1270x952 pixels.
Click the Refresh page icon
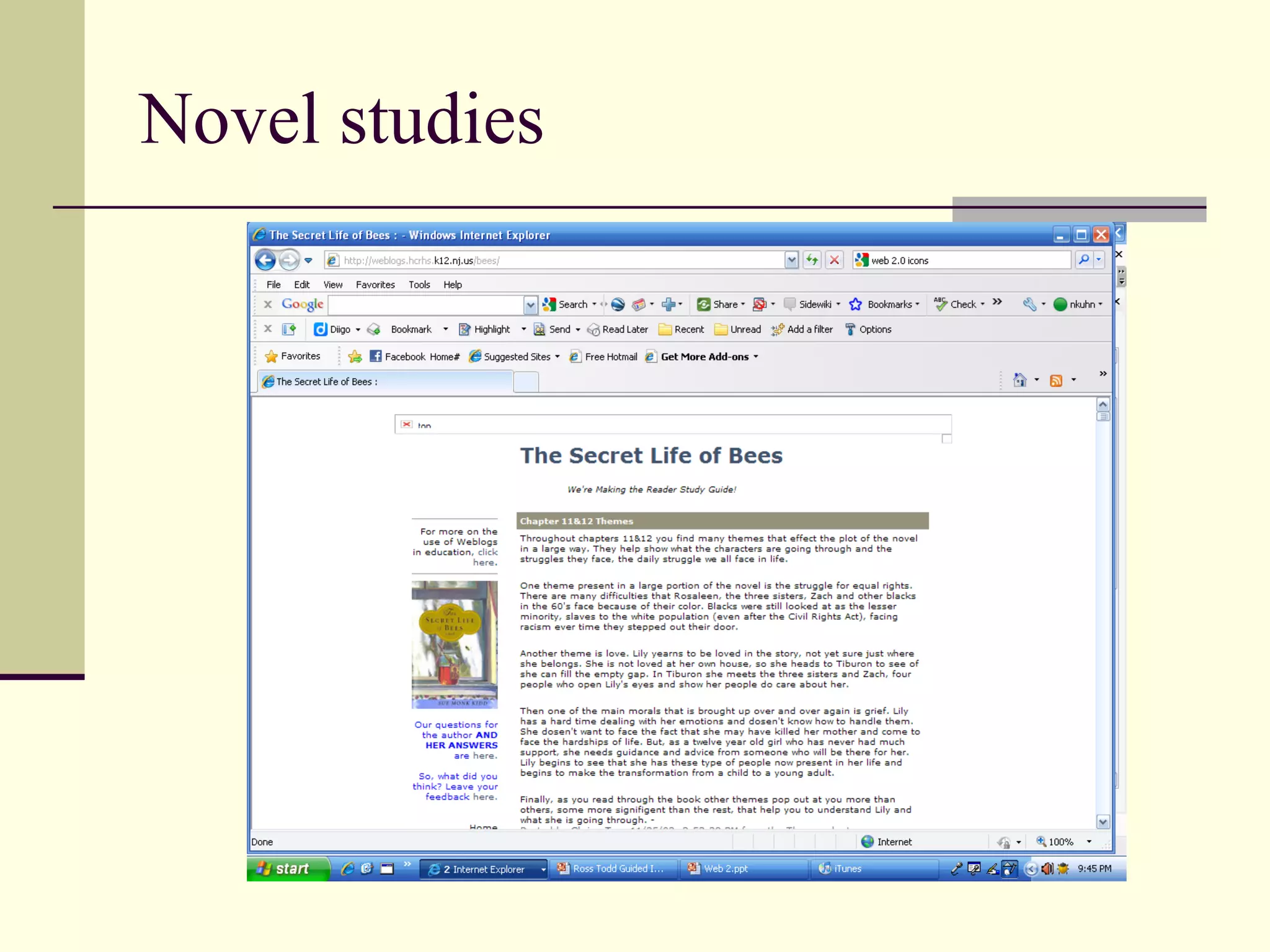click(x=812, y=260)
